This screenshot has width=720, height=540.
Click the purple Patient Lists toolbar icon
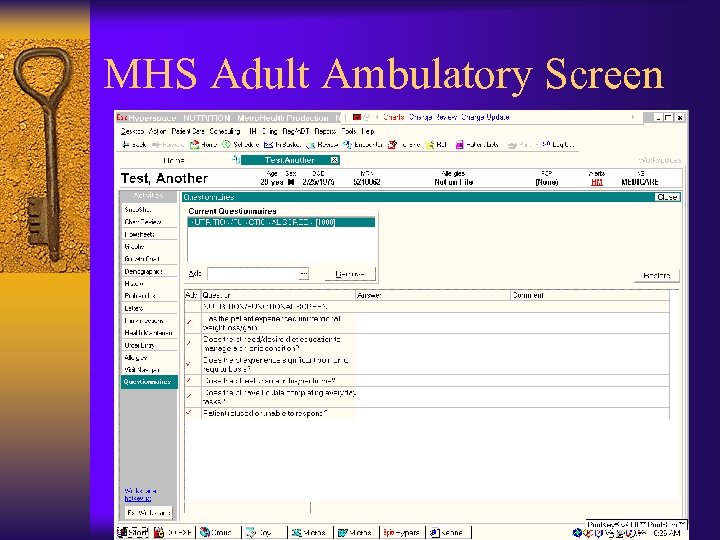click(459, 145)
